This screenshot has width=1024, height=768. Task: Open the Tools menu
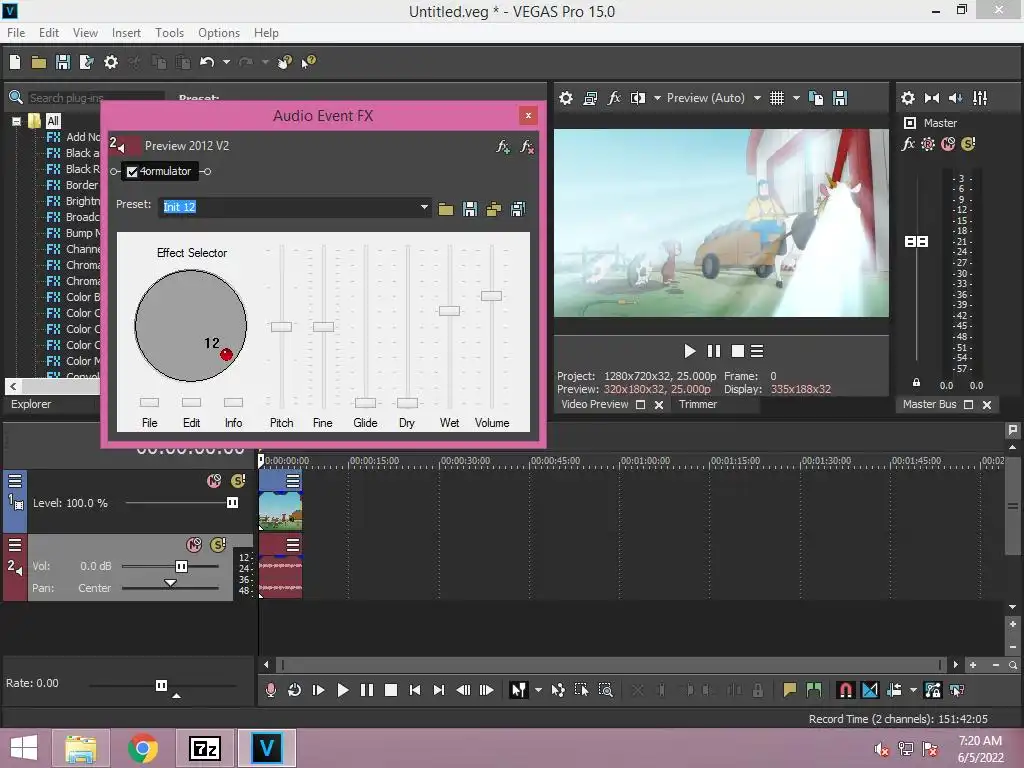(169, 33)
